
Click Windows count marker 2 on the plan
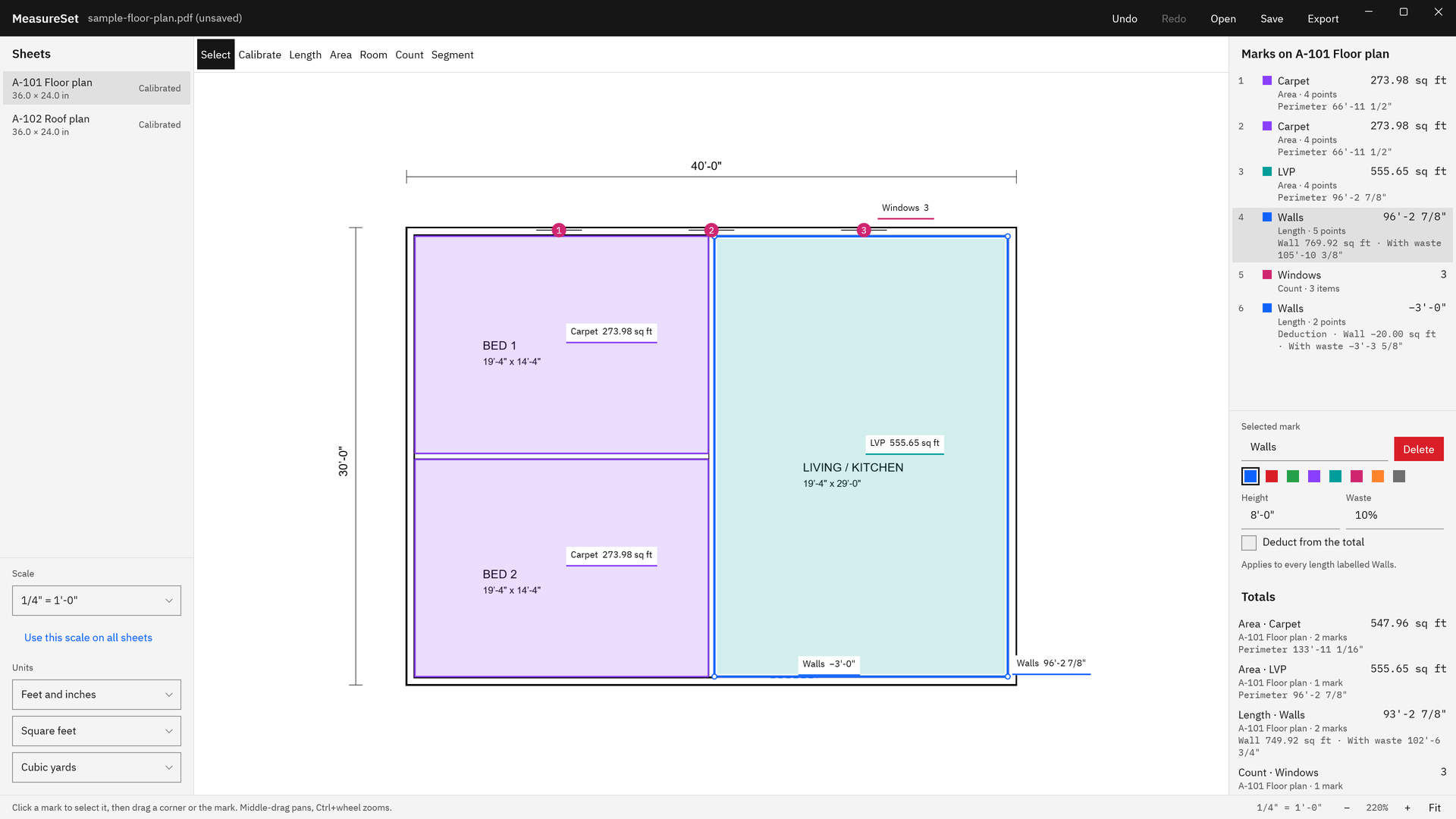point(711,230)
